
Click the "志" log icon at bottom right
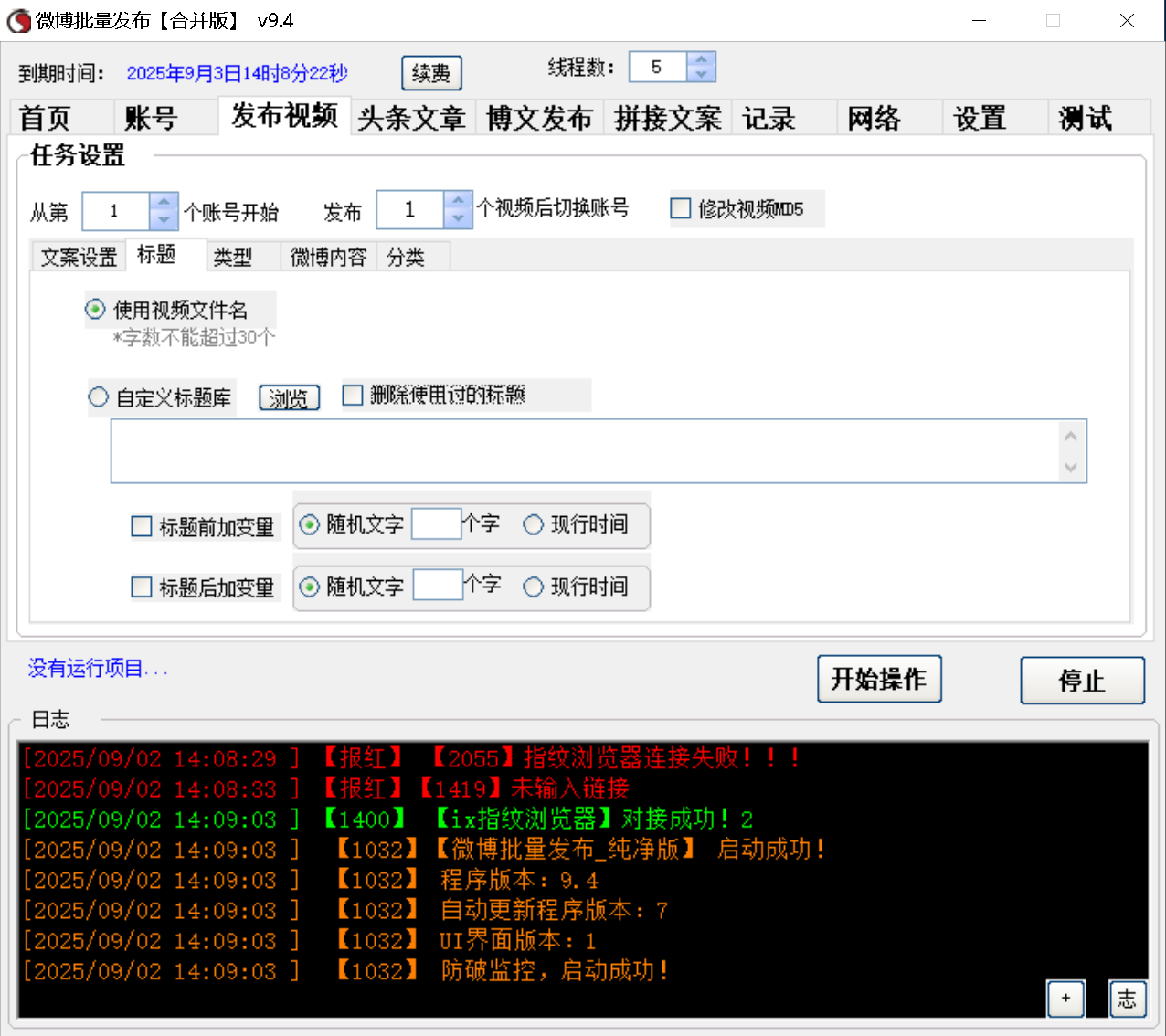(1128, 999)
